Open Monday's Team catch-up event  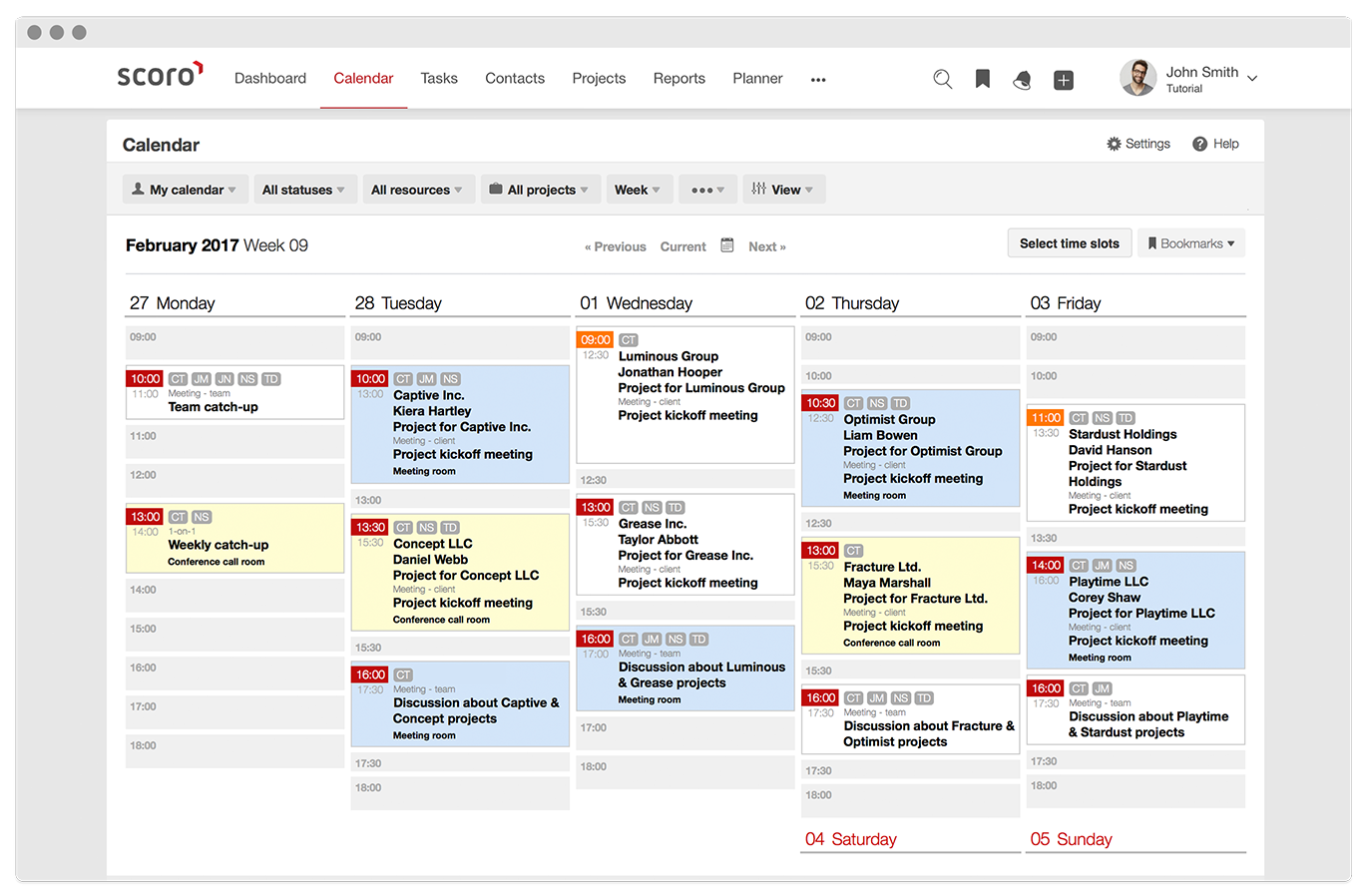pos(235,392)
